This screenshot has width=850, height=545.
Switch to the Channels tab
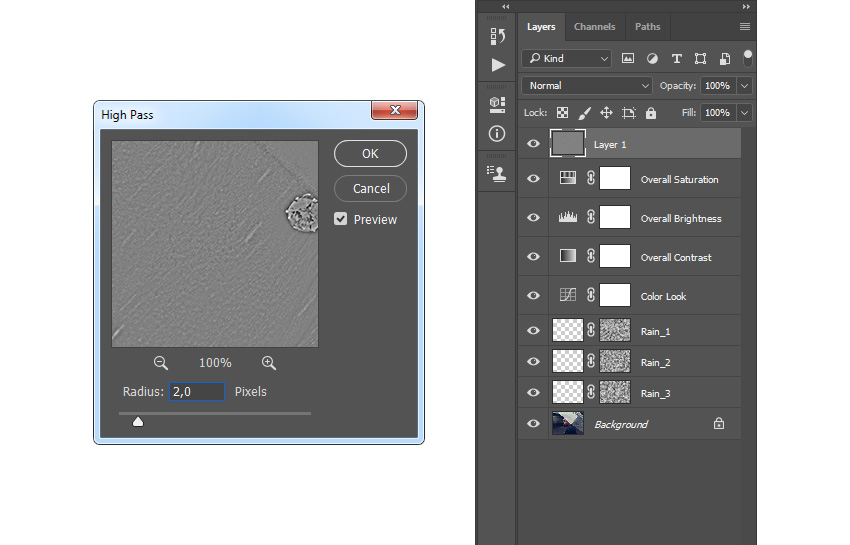point(595,27)
